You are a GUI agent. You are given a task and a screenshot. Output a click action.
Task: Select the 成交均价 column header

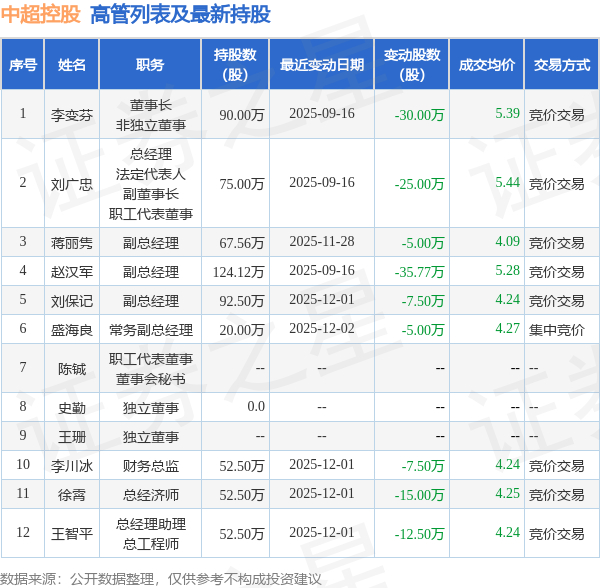[x=486, y=65]
